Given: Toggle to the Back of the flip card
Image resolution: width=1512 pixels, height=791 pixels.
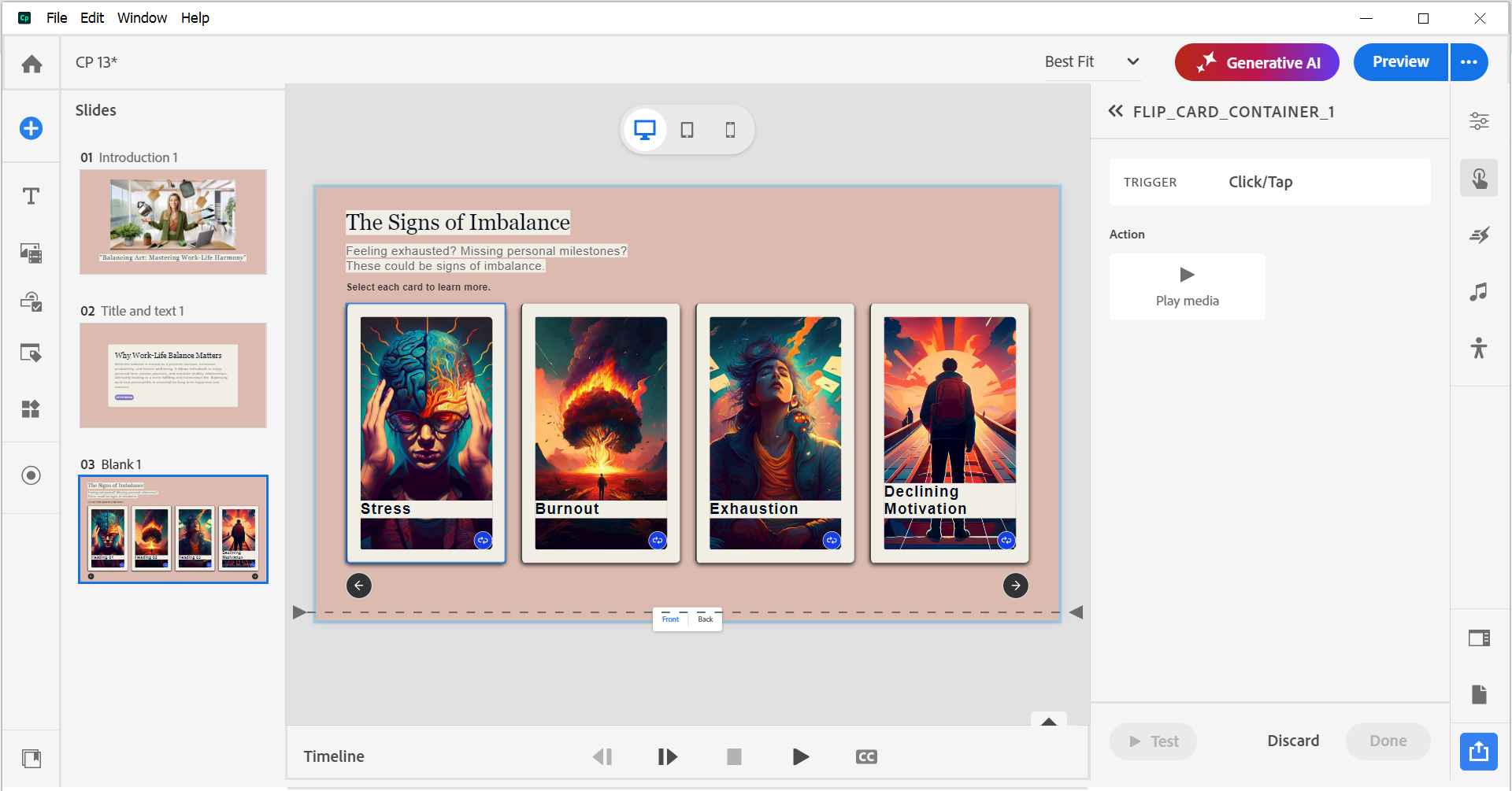Looking at the screenshot, I should [705, 619].
